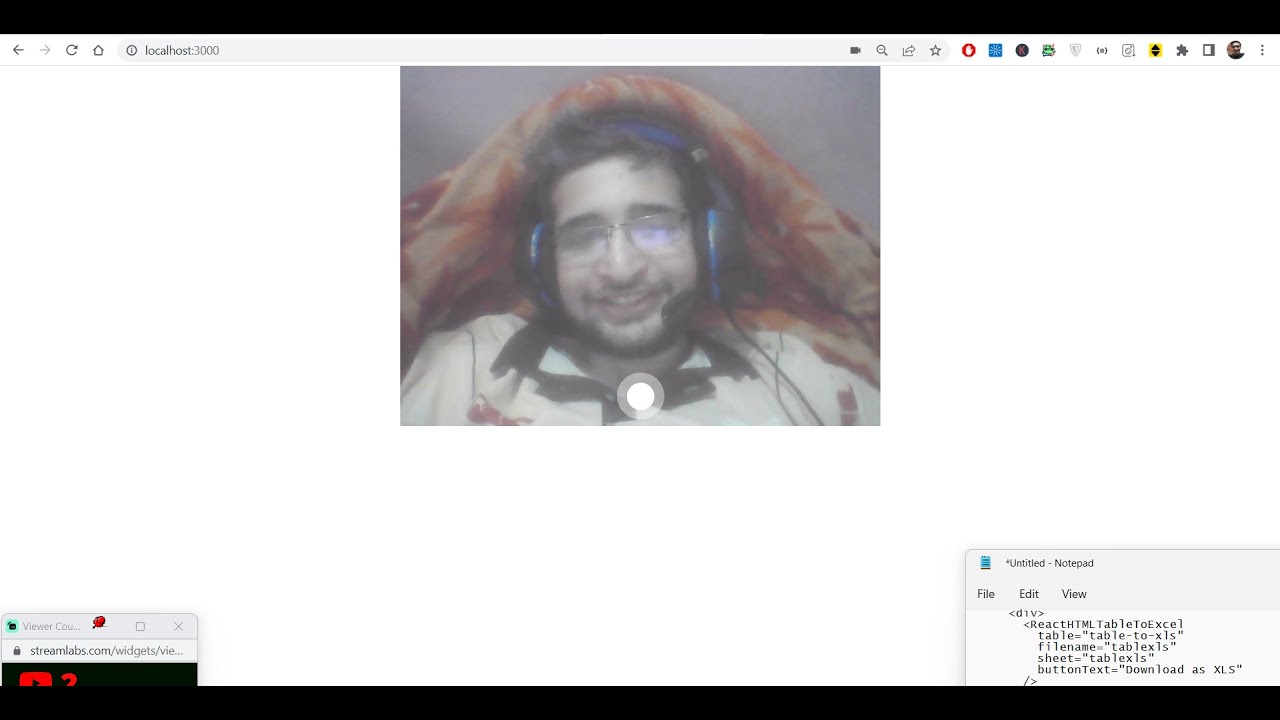This screenshot has height=720, width=1280.
Task: Go back to the previous page
Action: [x=18, y=50]
